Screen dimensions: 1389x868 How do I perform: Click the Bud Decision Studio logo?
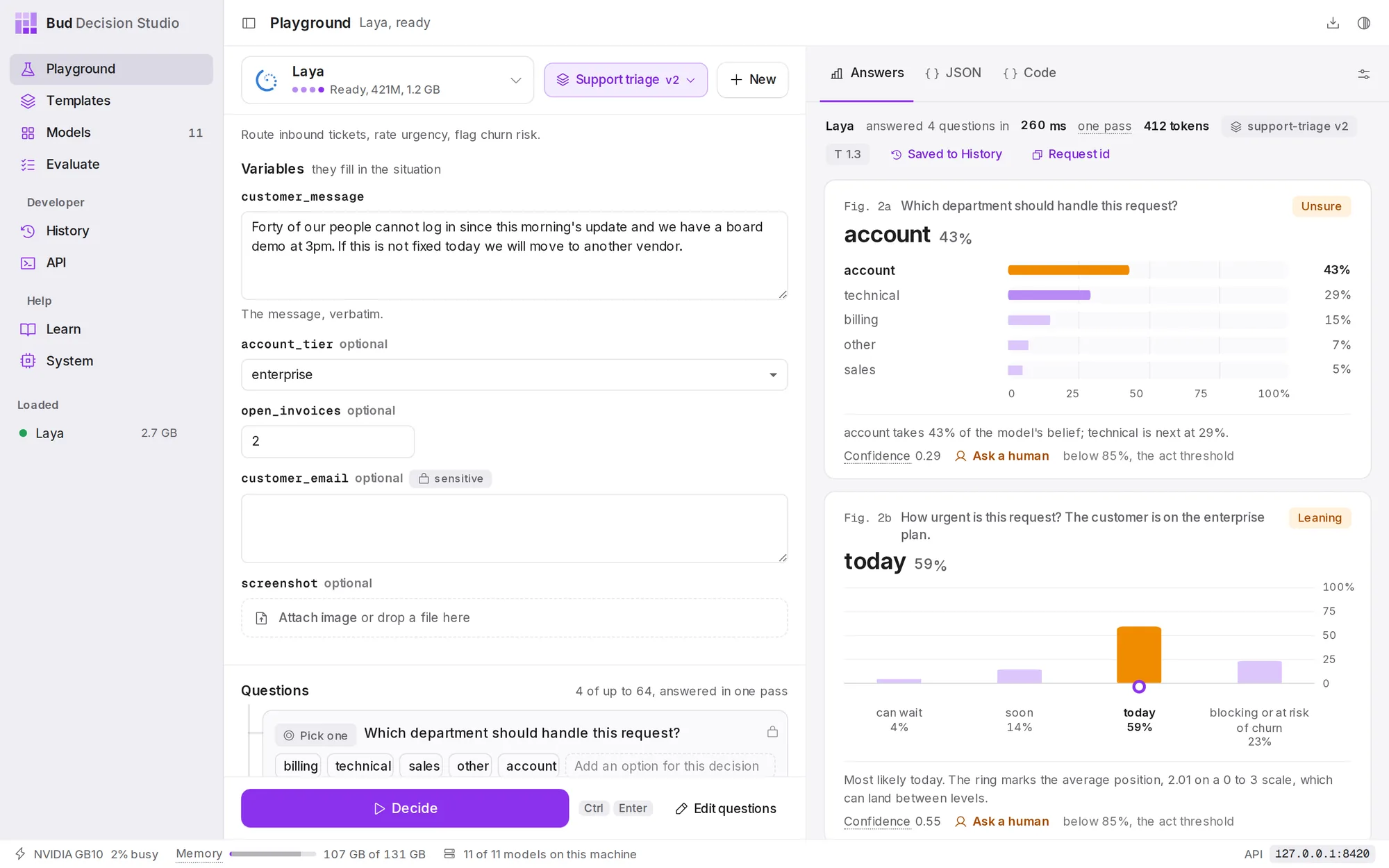26,23
